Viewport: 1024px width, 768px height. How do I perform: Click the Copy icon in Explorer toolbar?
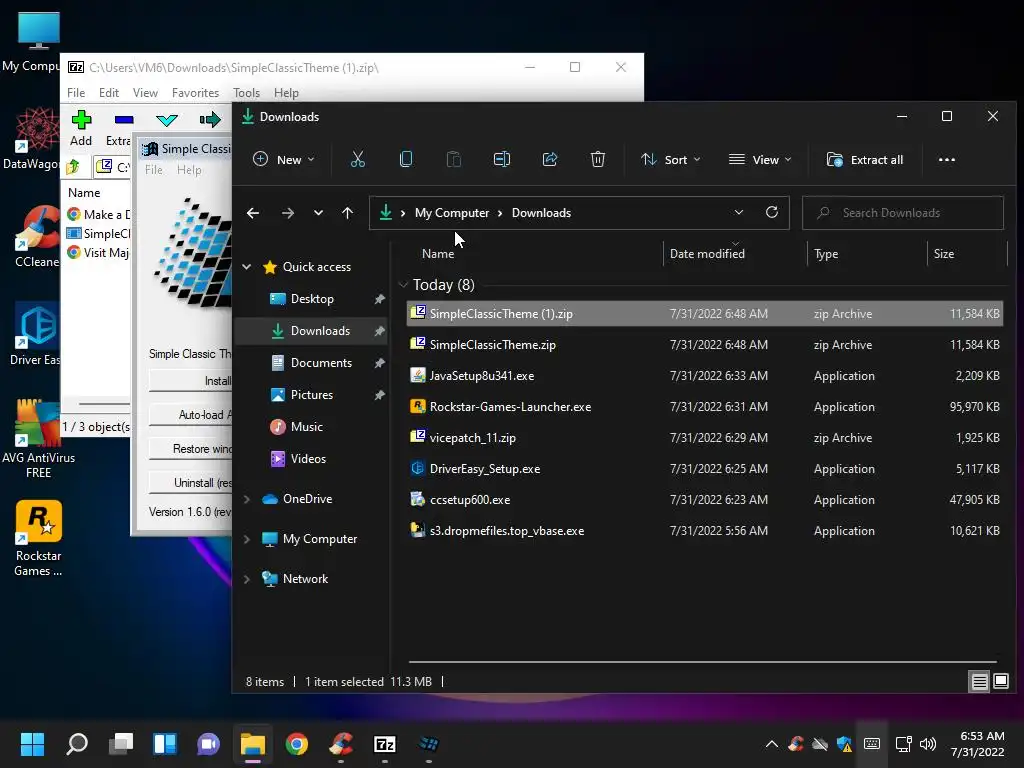click(406, 159)
